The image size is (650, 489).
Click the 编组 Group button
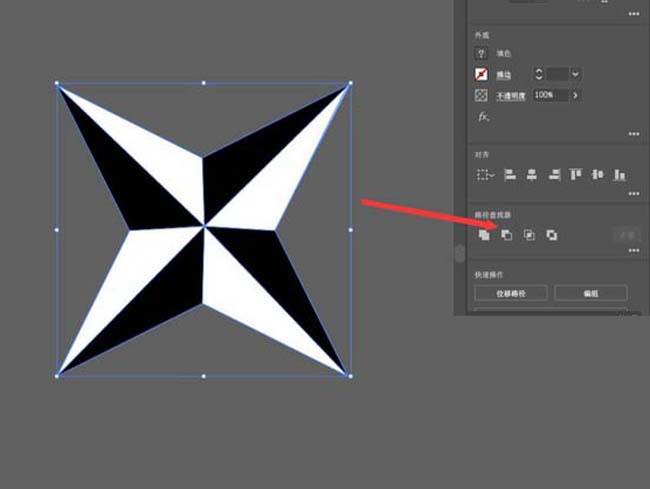pos(591,293)
